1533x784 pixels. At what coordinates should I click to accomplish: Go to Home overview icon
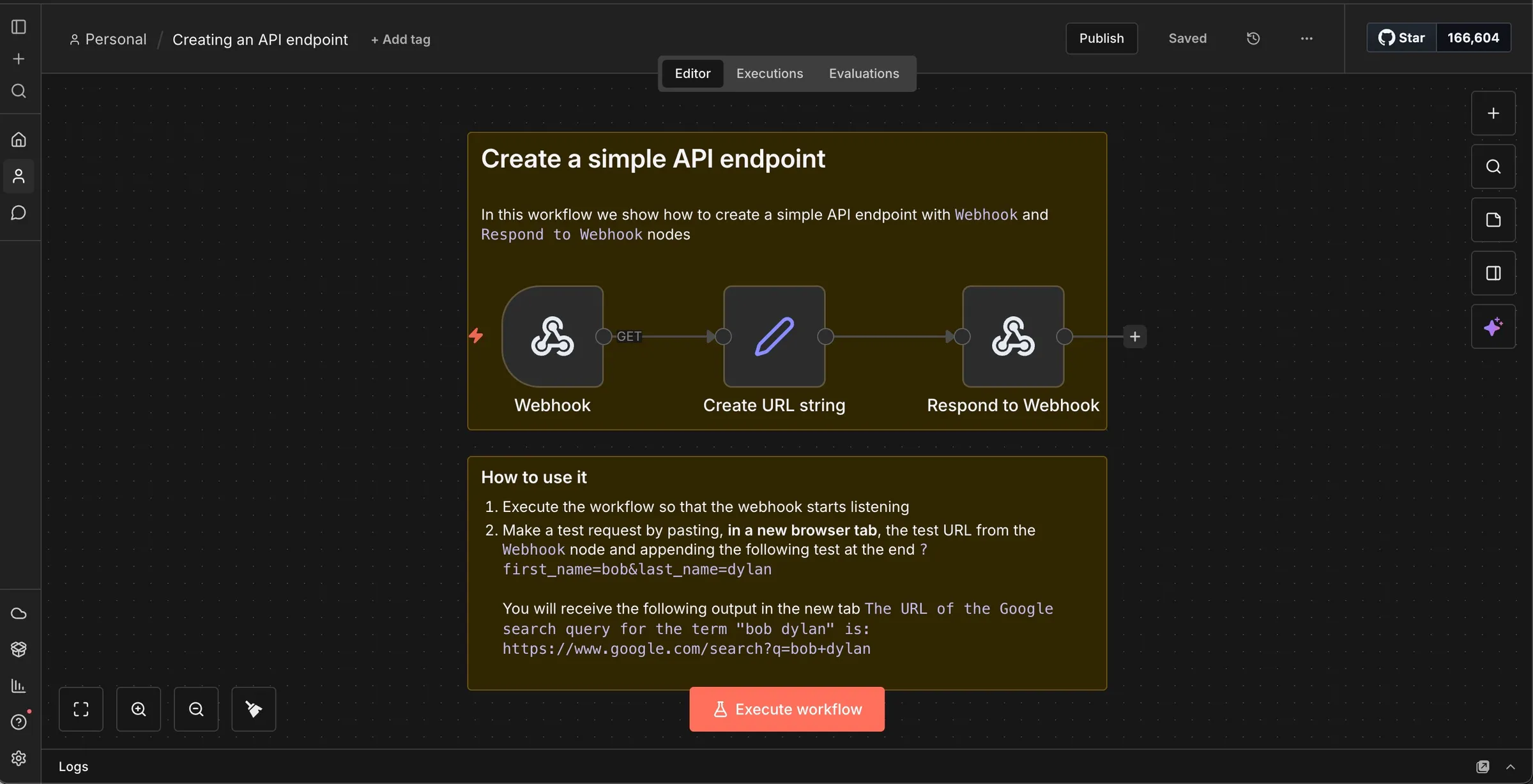(19, 139)
